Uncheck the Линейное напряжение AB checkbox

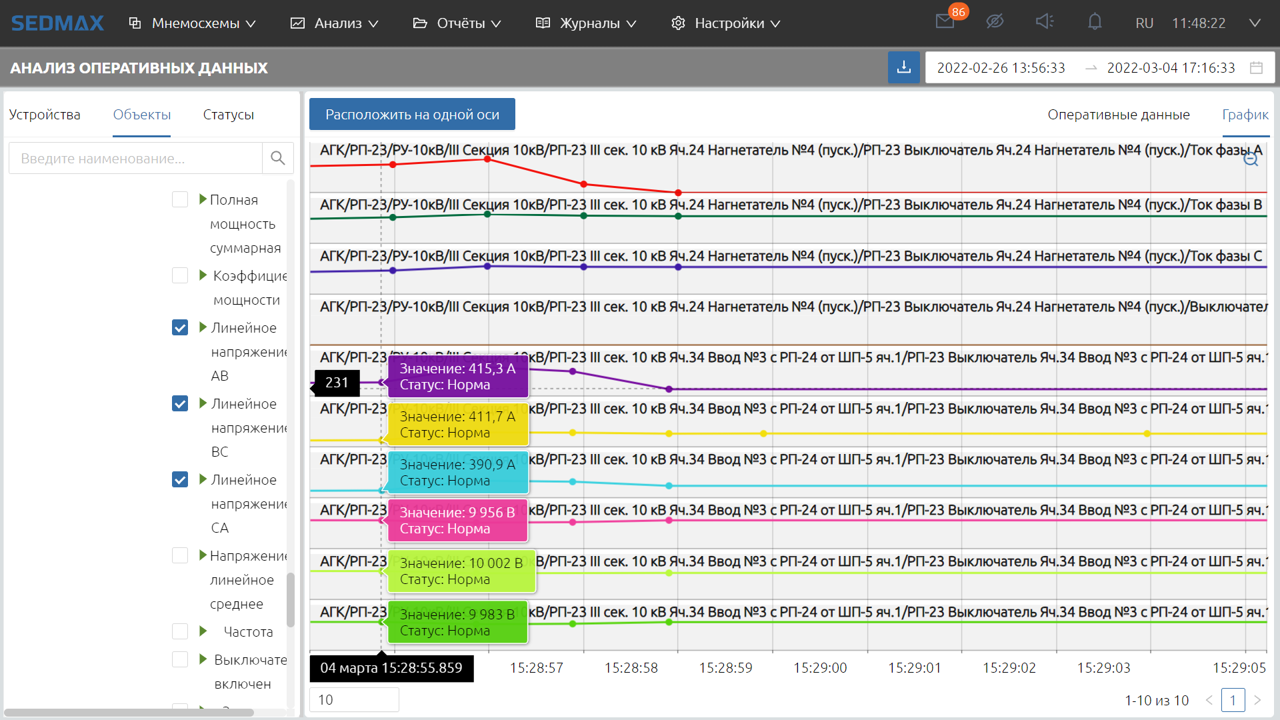click(180, 328)
